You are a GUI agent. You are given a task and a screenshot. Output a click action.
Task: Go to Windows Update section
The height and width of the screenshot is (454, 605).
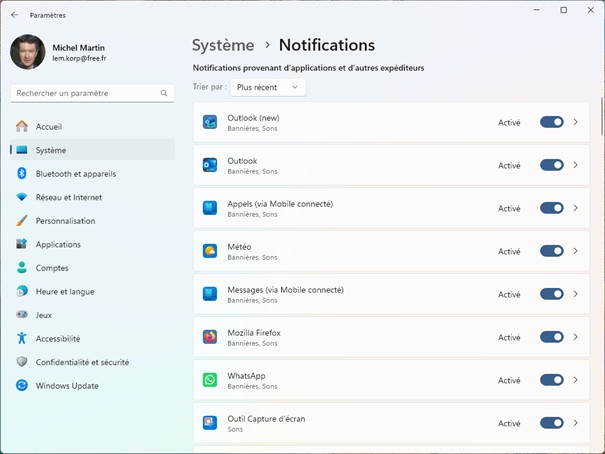pos(66,386)
